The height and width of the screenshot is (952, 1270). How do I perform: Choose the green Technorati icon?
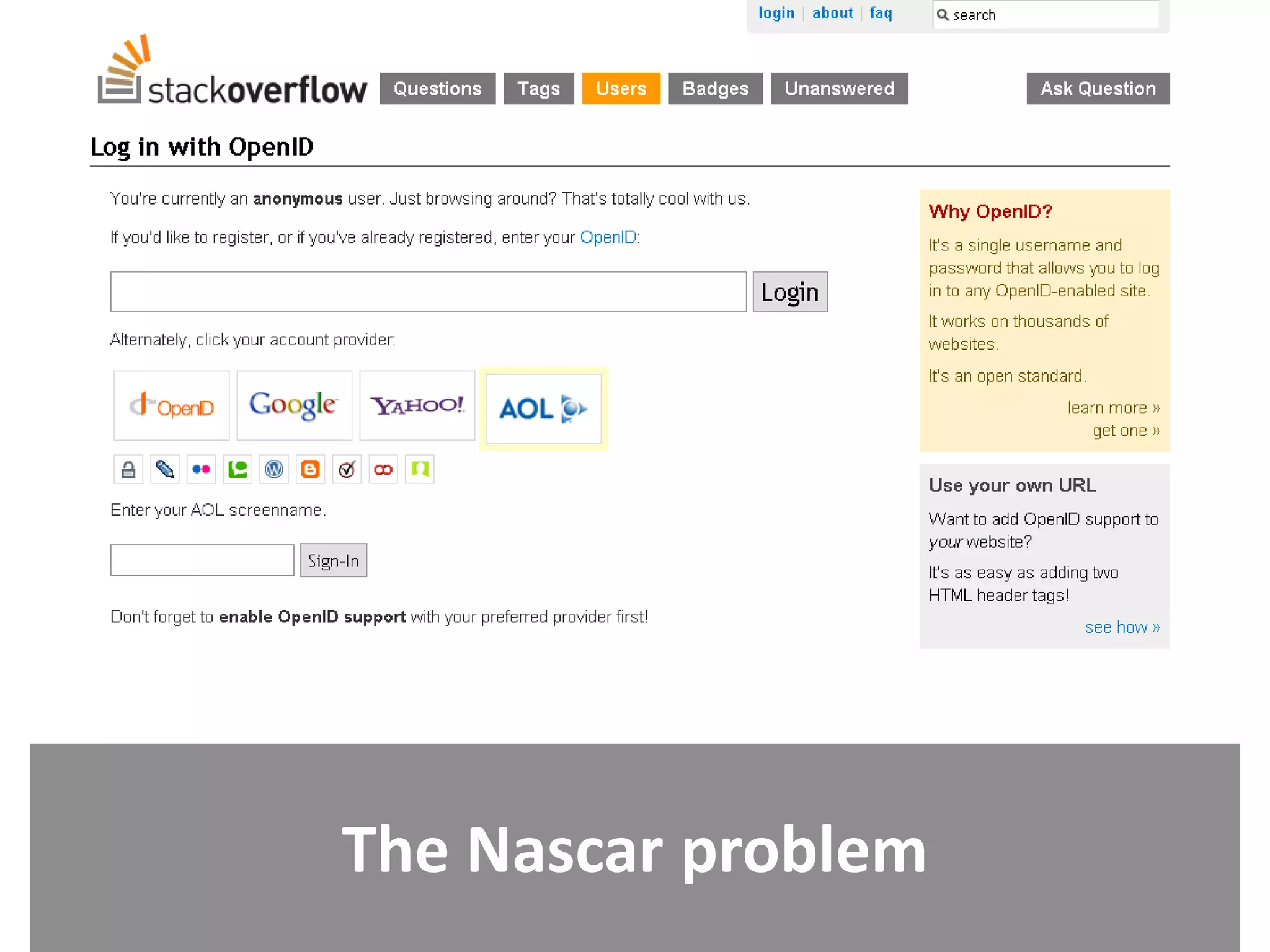tap(238, 469)
